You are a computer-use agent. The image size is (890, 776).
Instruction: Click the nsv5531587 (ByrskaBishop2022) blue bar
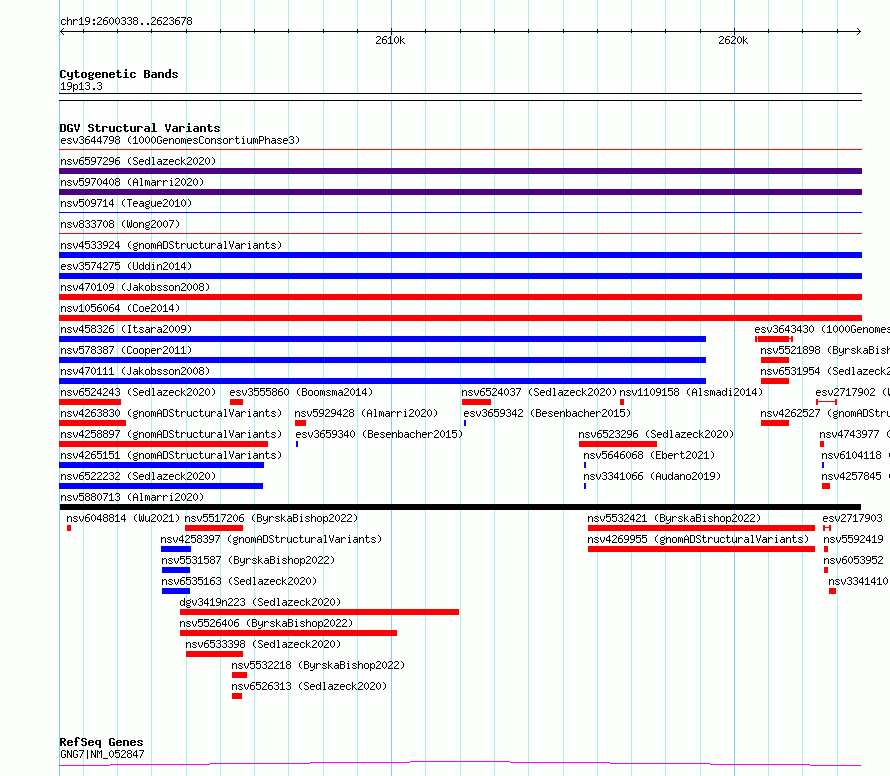[x=176, y=570]
